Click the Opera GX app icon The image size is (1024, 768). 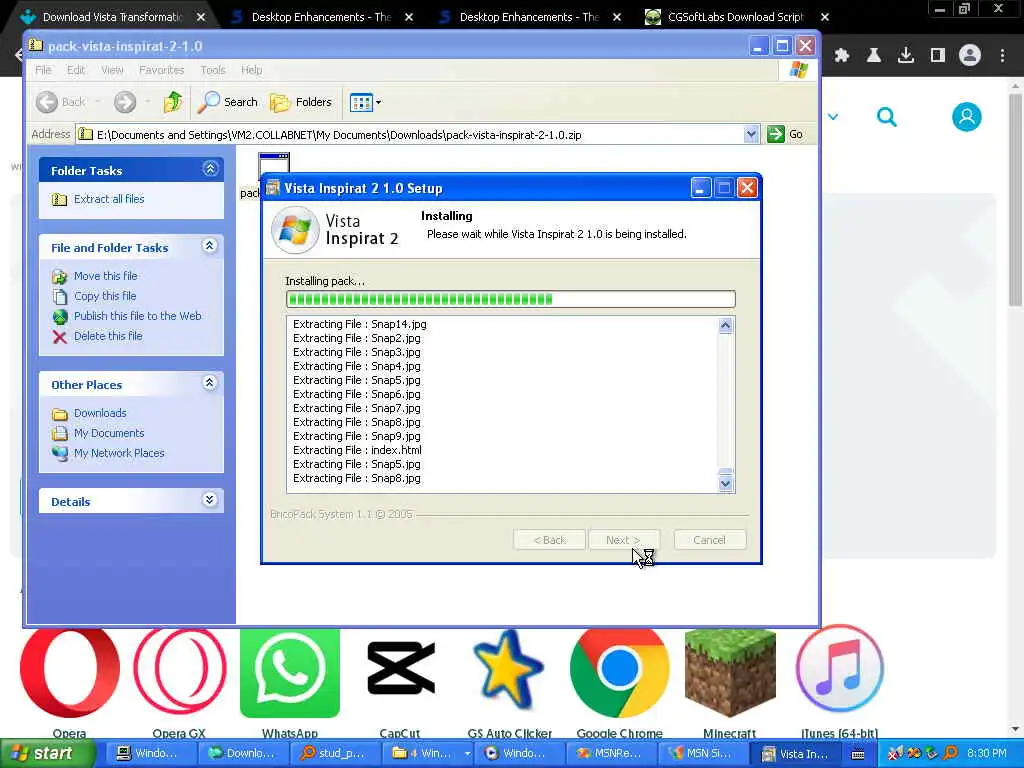click(180, 671)
